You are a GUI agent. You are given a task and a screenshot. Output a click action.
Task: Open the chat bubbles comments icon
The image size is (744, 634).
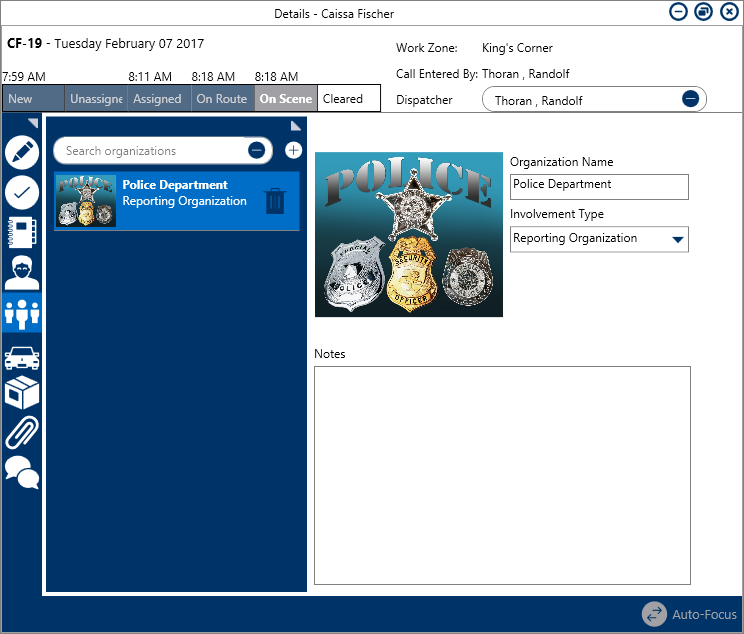click(21, 471)
